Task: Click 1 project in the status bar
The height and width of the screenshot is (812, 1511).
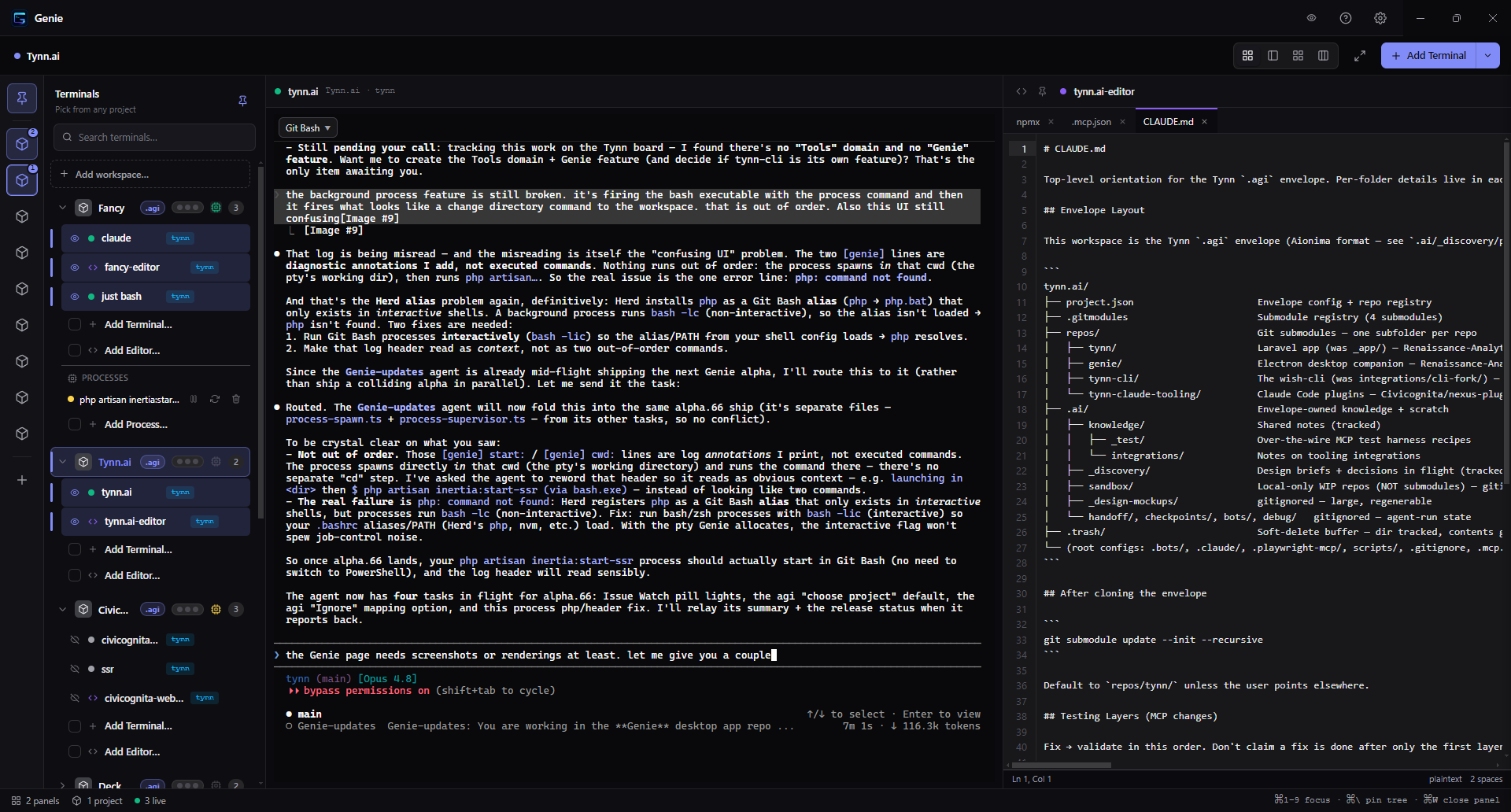Action: (98, 801)
